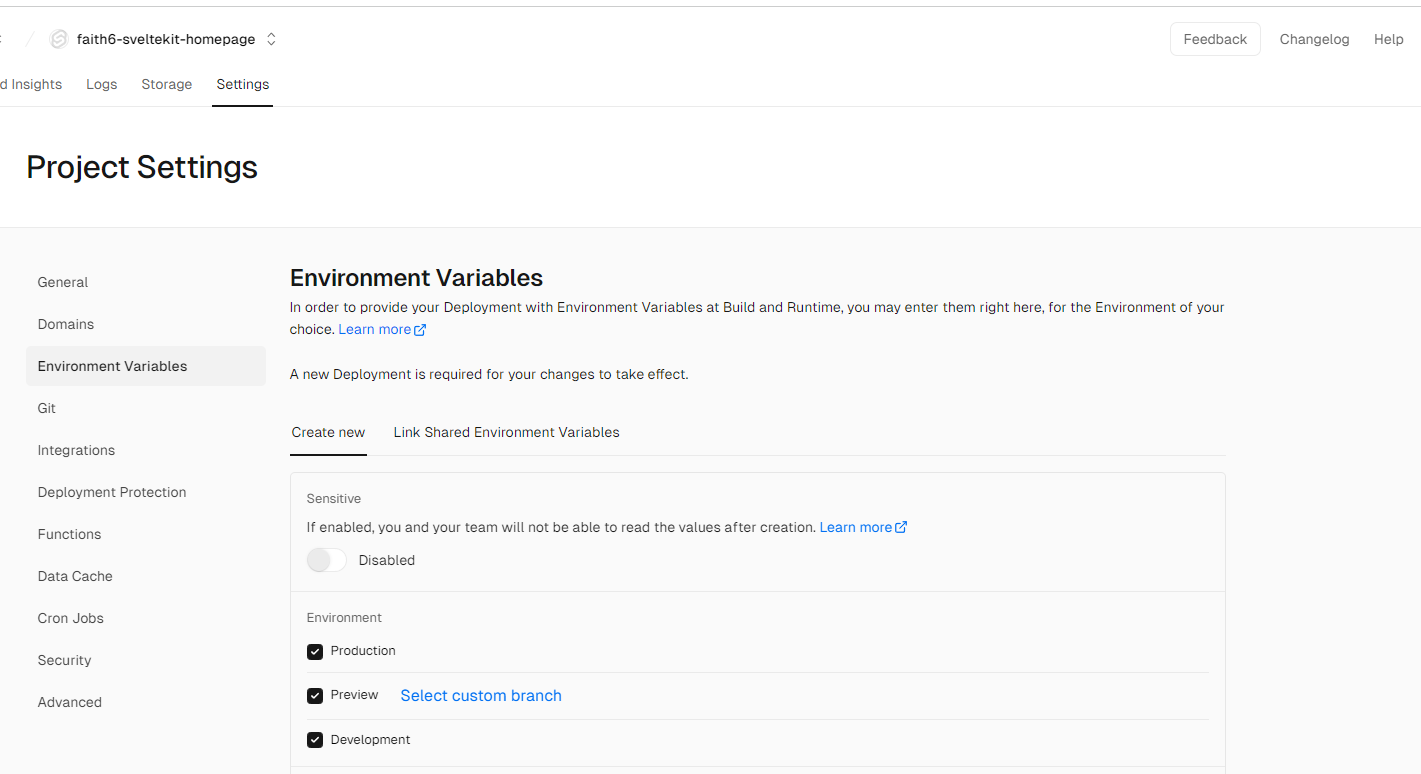Open the Changelog link
This screenshot has height=774, width=1421.
tap(1314, 39)
